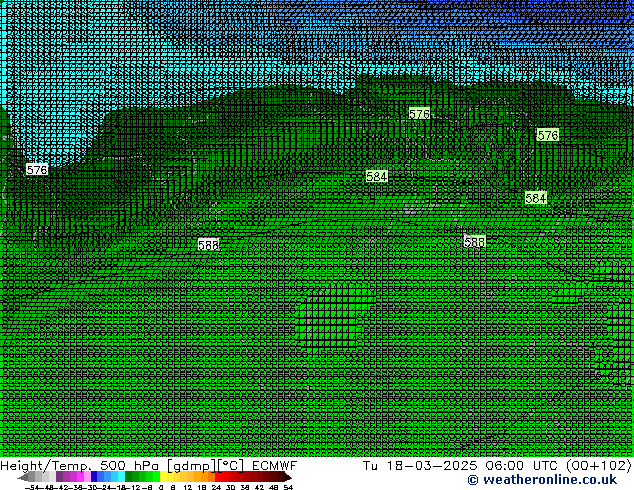634x490 pixels.
Task: Click the dark blue swatch above -30 in legend
Action: 94,477
